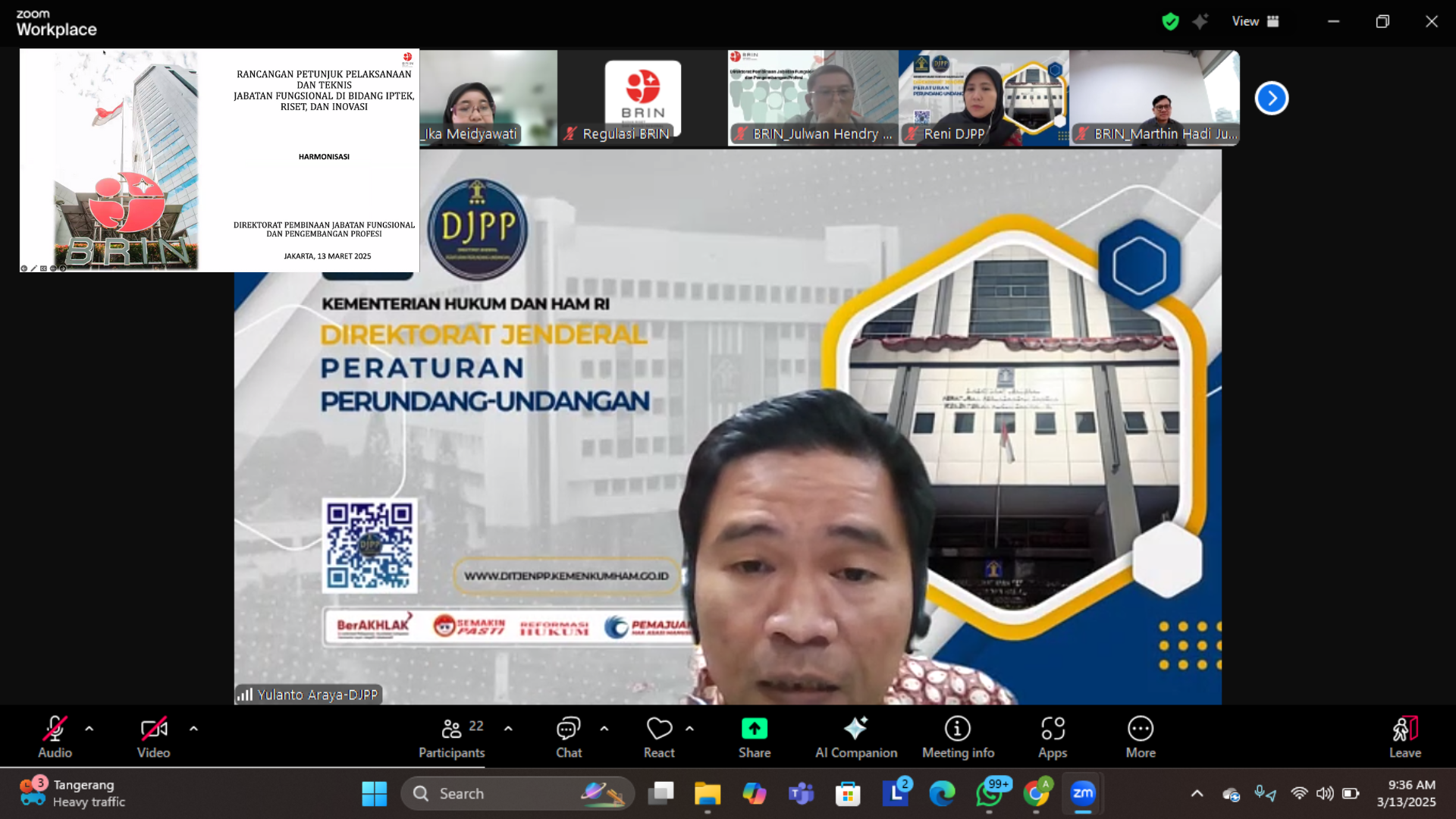Open the React emoji menu
This screenshot has width=1456, height=819.
pyautogui.click(x=659, y=737)
